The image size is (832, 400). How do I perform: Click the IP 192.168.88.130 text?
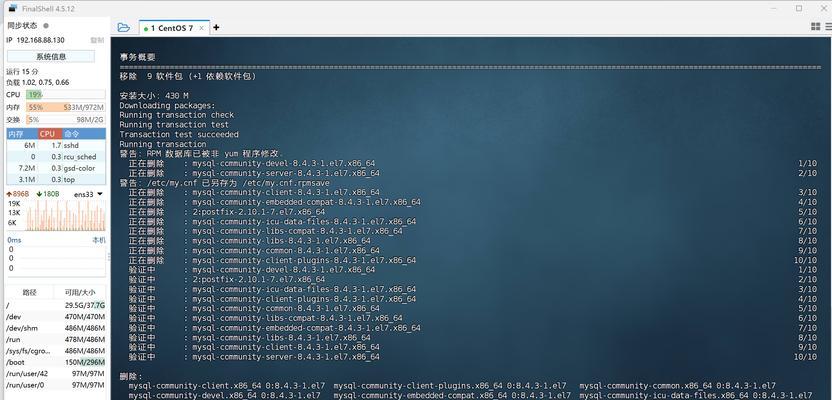35,40
